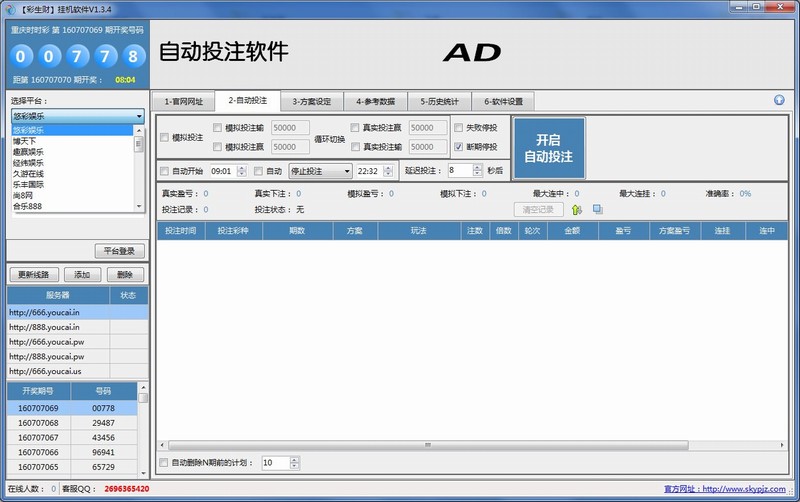
Task: Select 乐丰国际 from the platform list
Action: (29, 185)
